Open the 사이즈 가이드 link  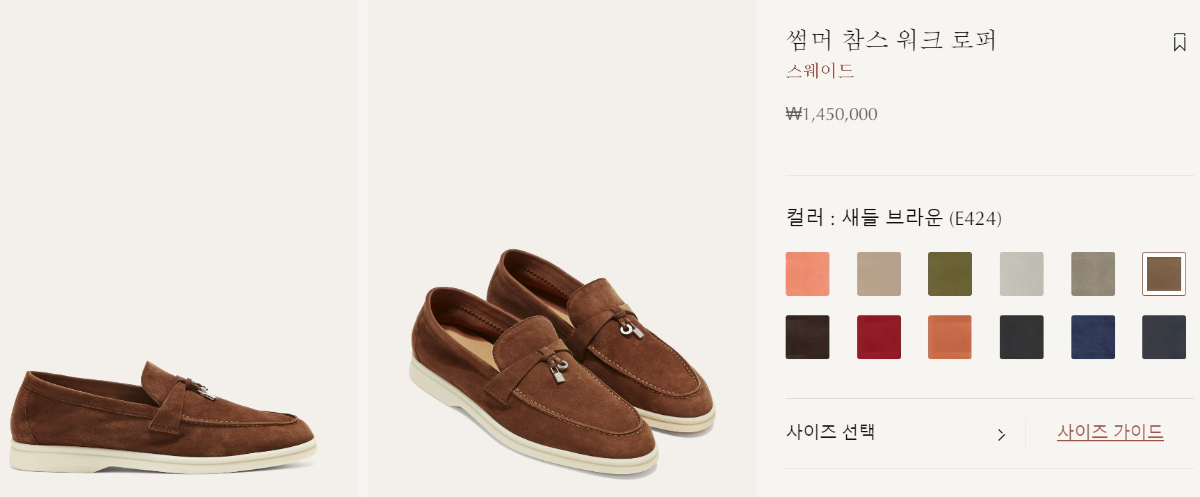pos(1110,433)
